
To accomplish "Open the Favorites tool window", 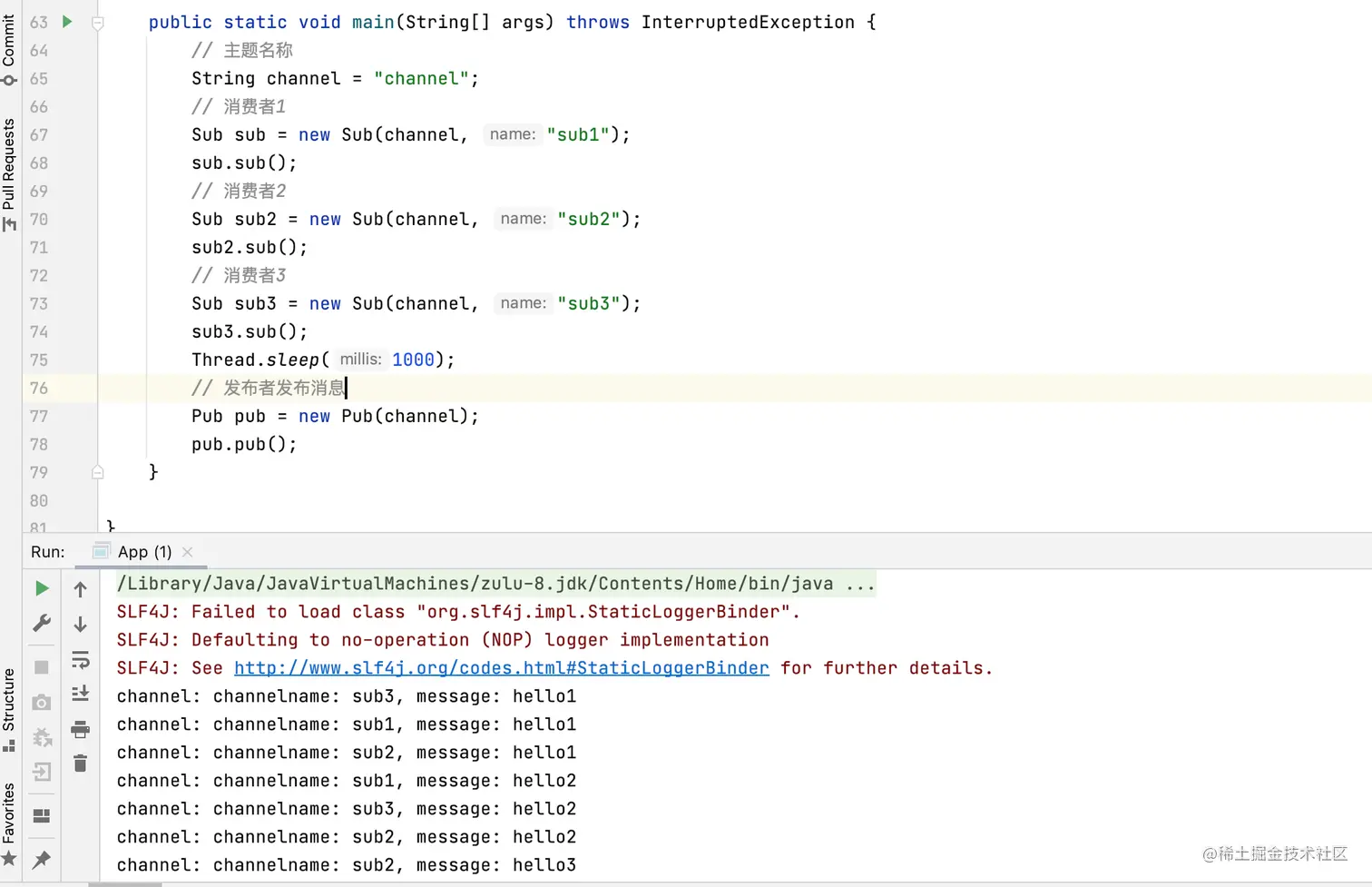I will click(x=9, y=823).
